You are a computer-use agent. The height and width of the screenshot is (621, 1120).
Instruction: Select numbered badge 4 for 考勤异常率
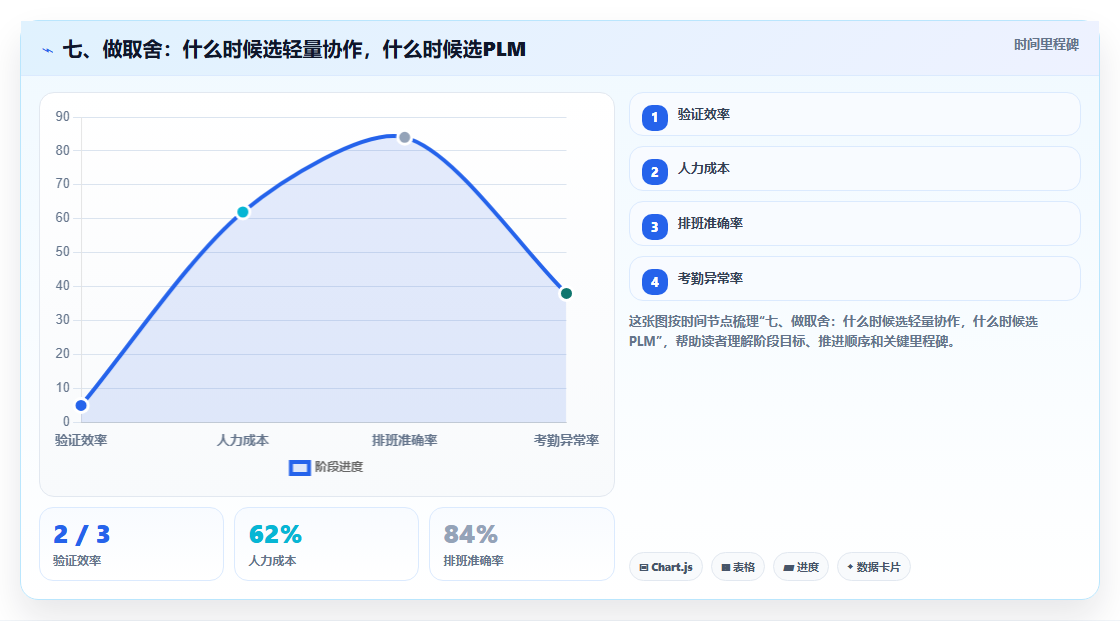coord(654,282)
